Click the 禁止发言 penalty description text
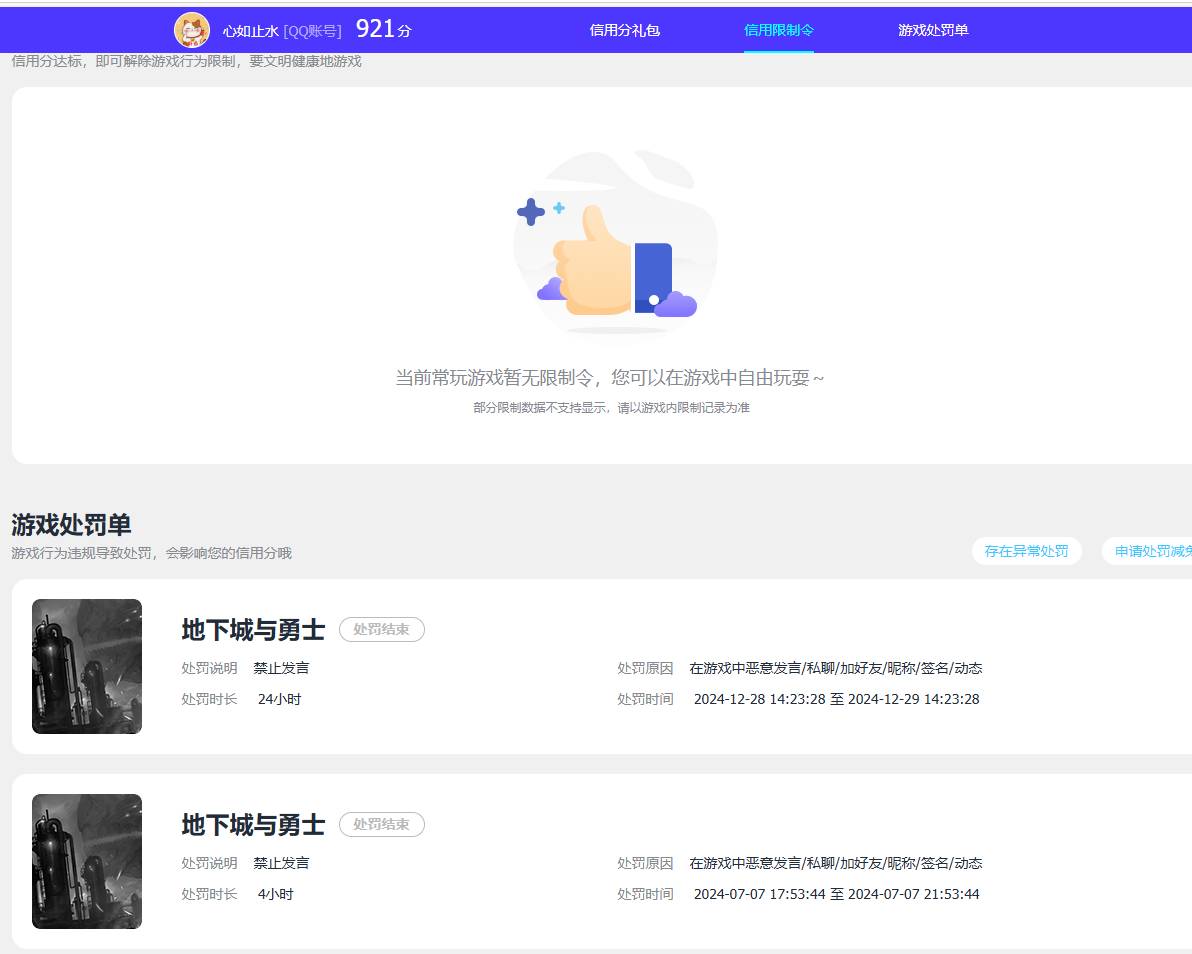This screenshot has width=1192, height=954. pyautogui.click(x=280, y=668)
